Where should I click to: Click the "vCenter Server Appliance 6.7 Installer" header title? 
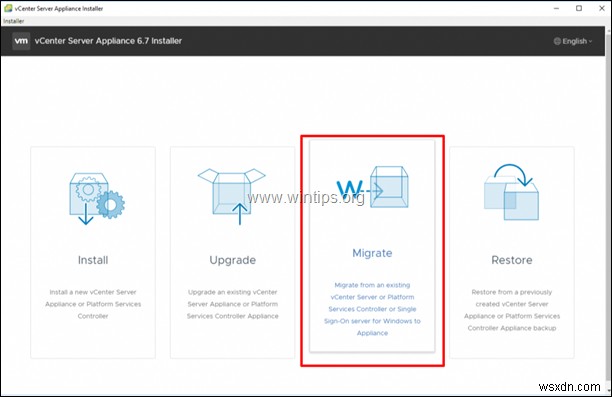(x=108, y=41)
